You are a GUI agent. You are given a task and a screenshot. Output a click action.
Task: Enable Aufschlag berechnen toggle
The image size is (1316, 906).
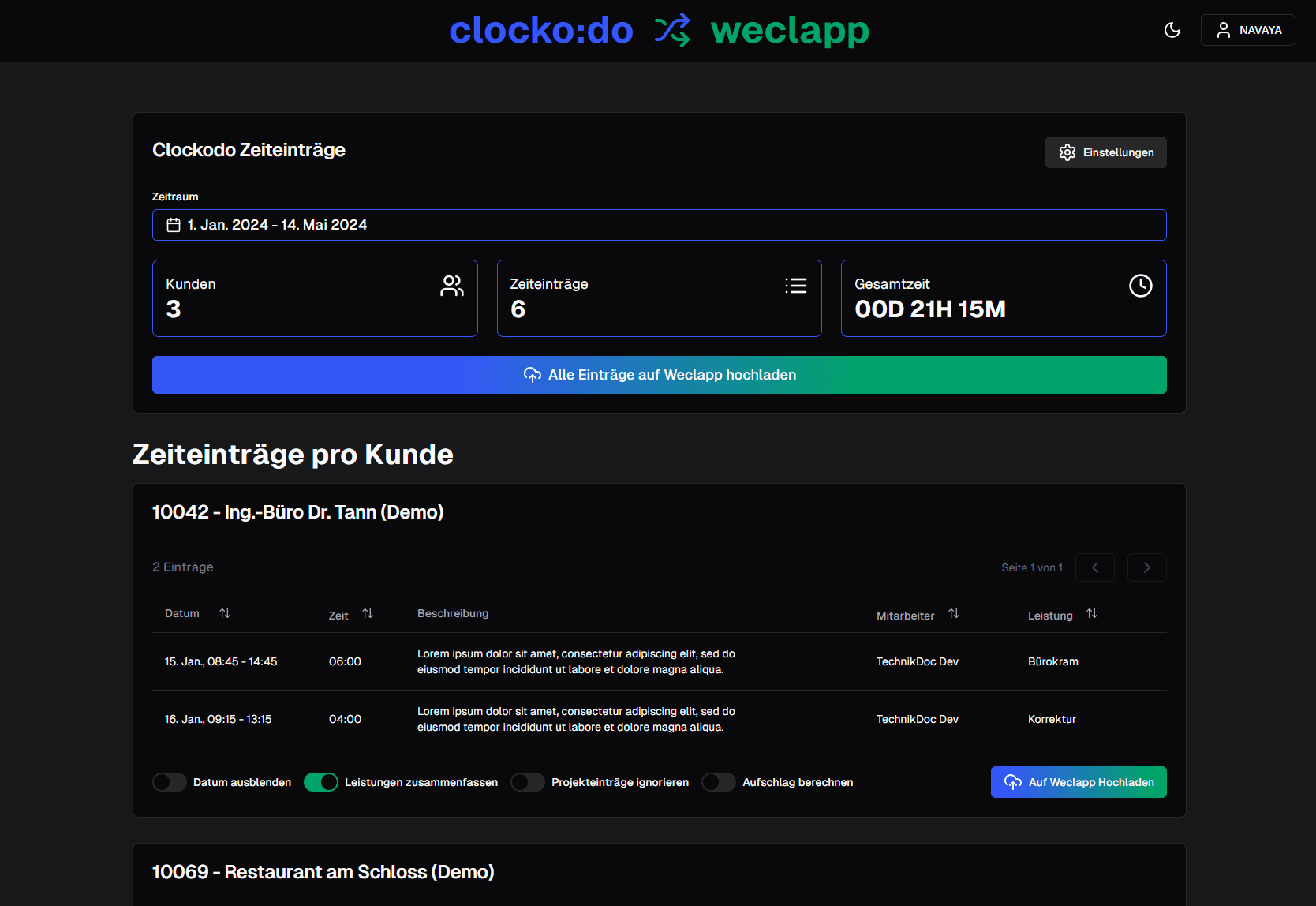click(719, 782)
